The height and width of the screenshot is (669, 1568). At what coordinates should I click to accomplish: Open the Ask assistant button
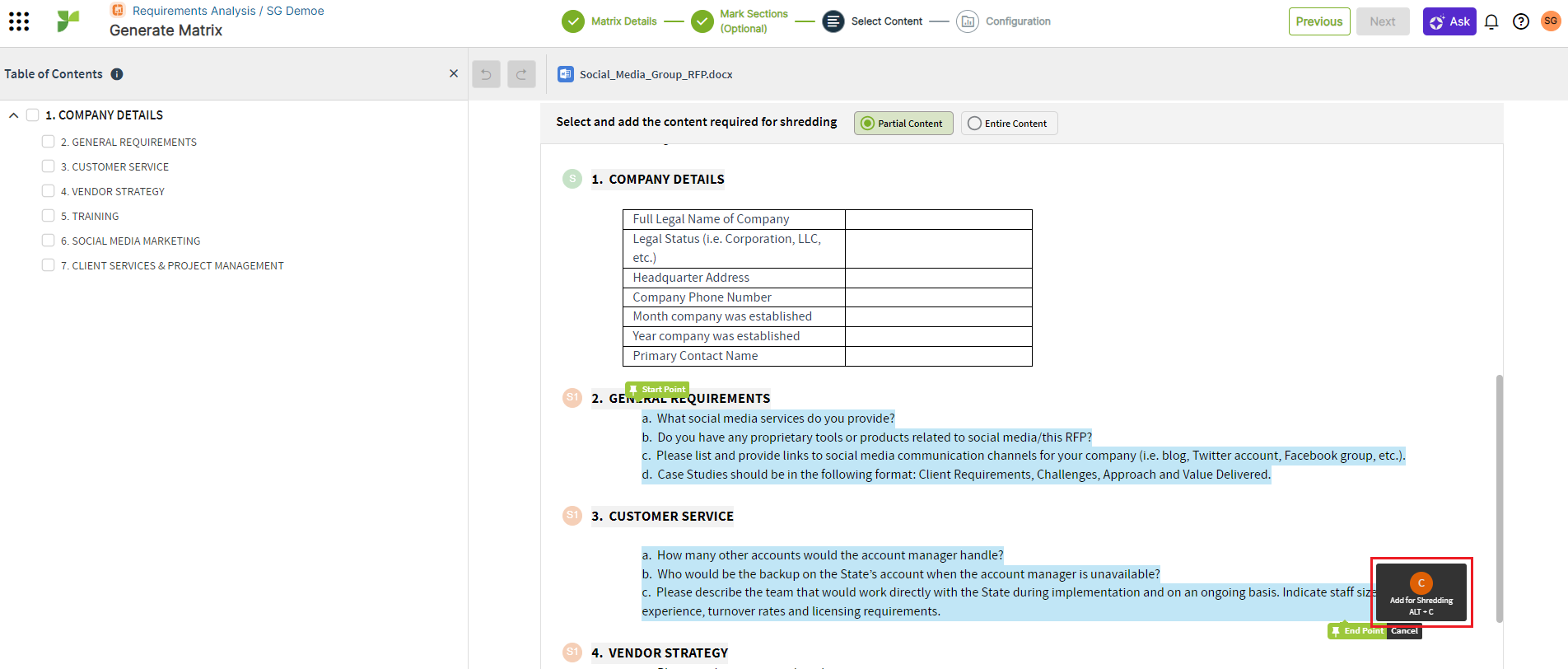tap(1449, 21)
